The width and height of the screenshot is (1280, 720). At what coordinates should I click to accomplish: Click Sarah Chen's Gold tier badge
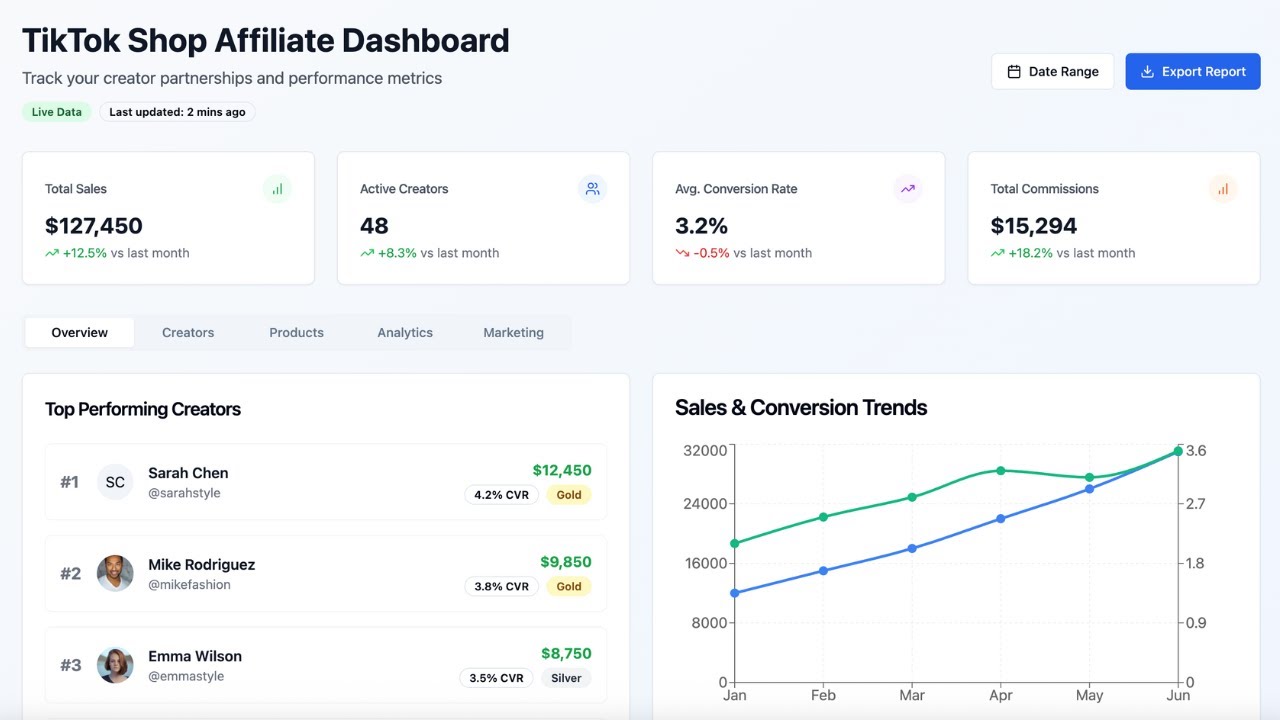coord(569,495)
